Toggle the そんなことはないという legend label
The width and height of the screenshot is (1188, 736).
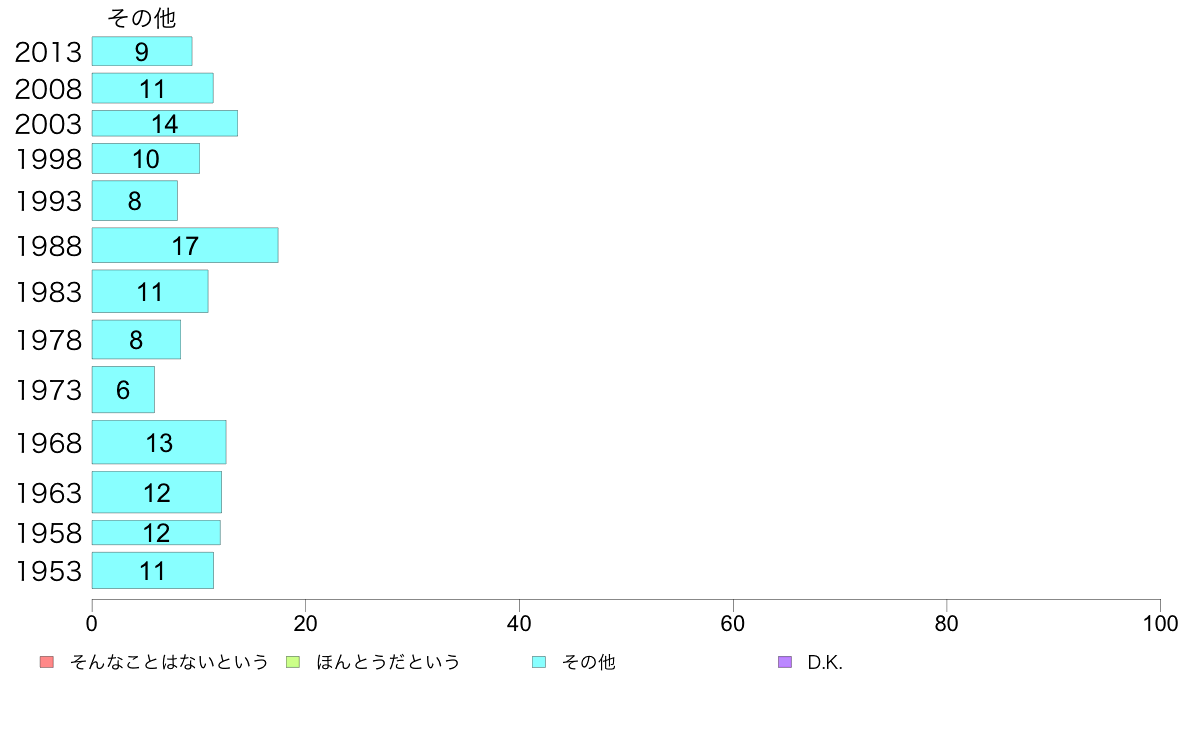click(x=169, y=662)
